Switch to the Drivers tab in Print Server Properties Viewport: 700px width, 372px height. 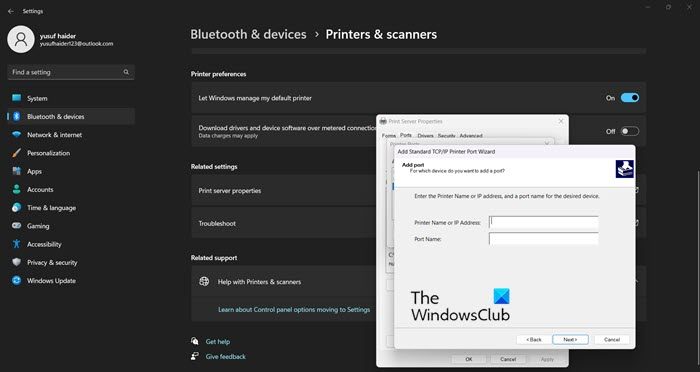[425, 136]
